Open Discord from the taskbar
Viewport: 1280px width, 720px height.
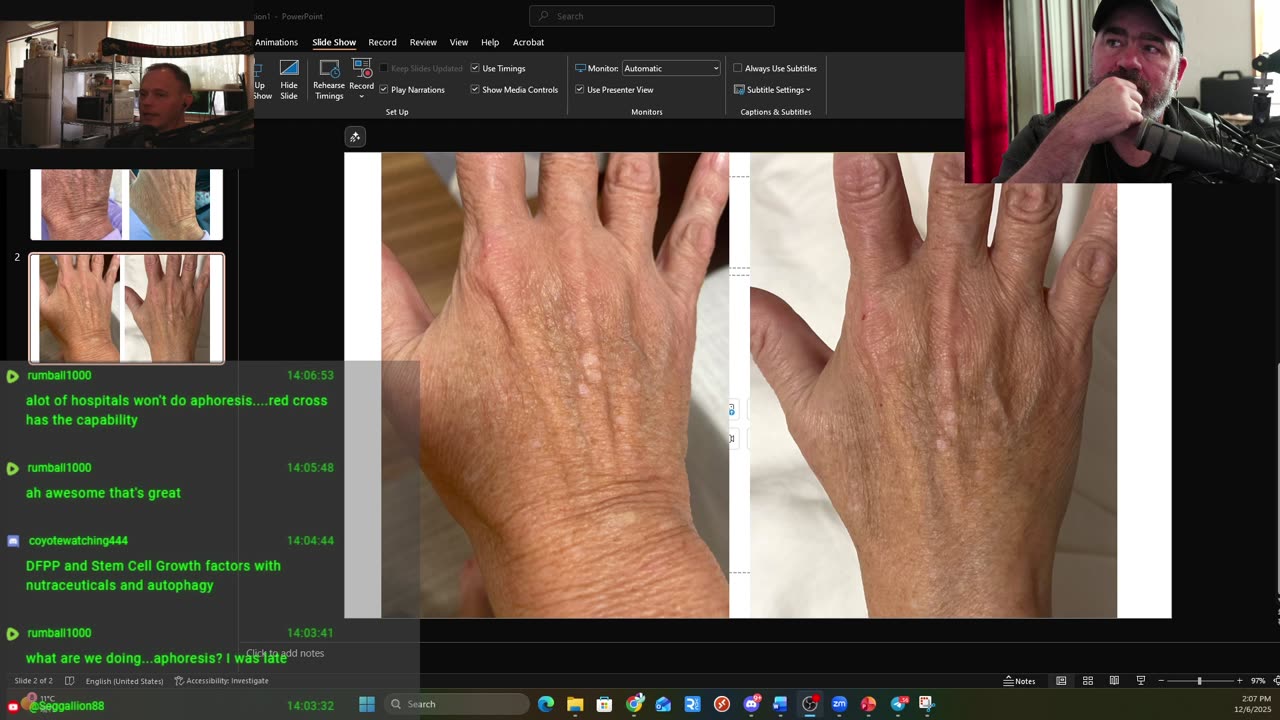(751, 704)
